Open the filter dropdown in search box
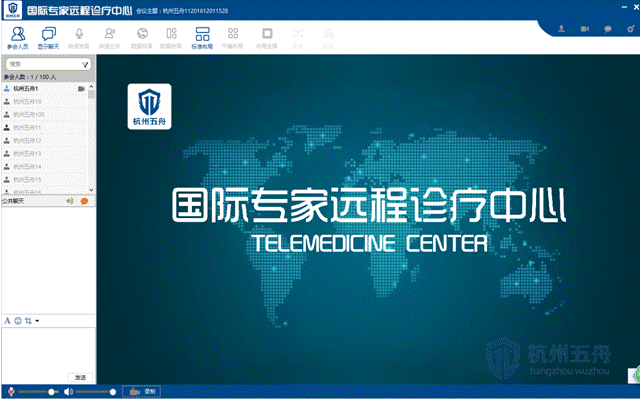The height and width of the screenshot is (399, 640). pyautogui.click(x=85, y=64)
